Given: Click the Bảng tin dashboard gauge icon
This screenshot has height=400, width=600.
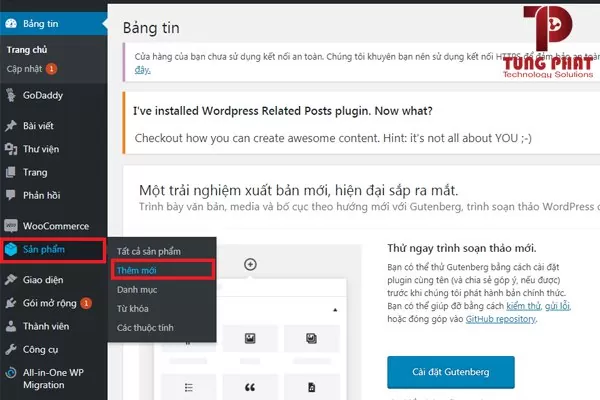Looking at the screenshot, I should click(11, 23).
